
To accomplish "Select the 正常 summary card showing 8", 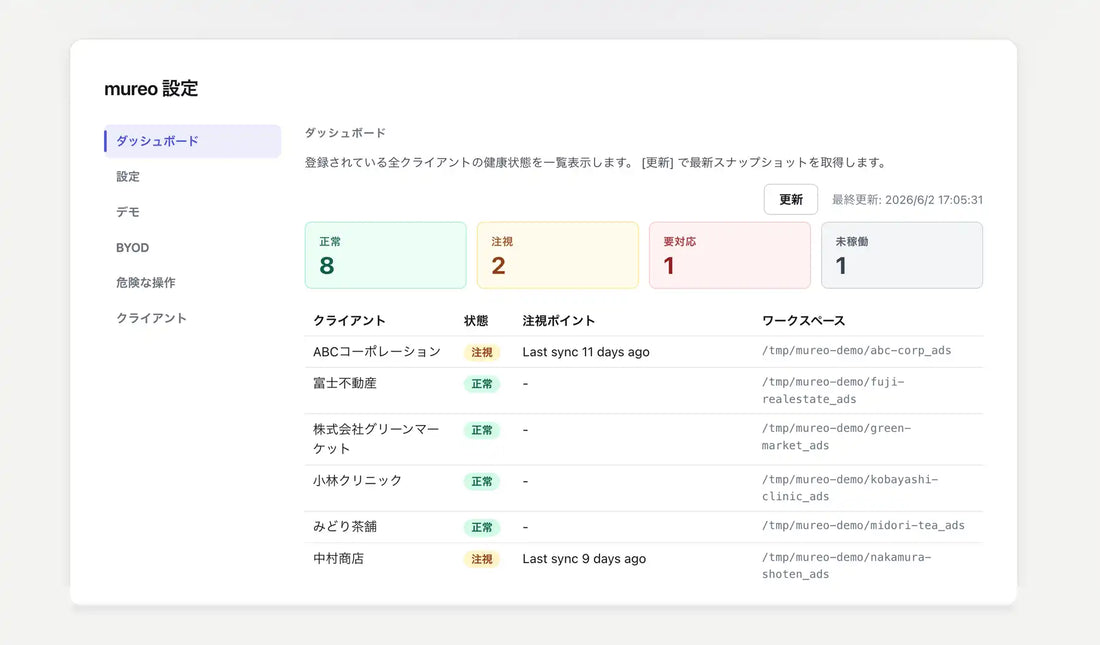I will coord(386,255).
